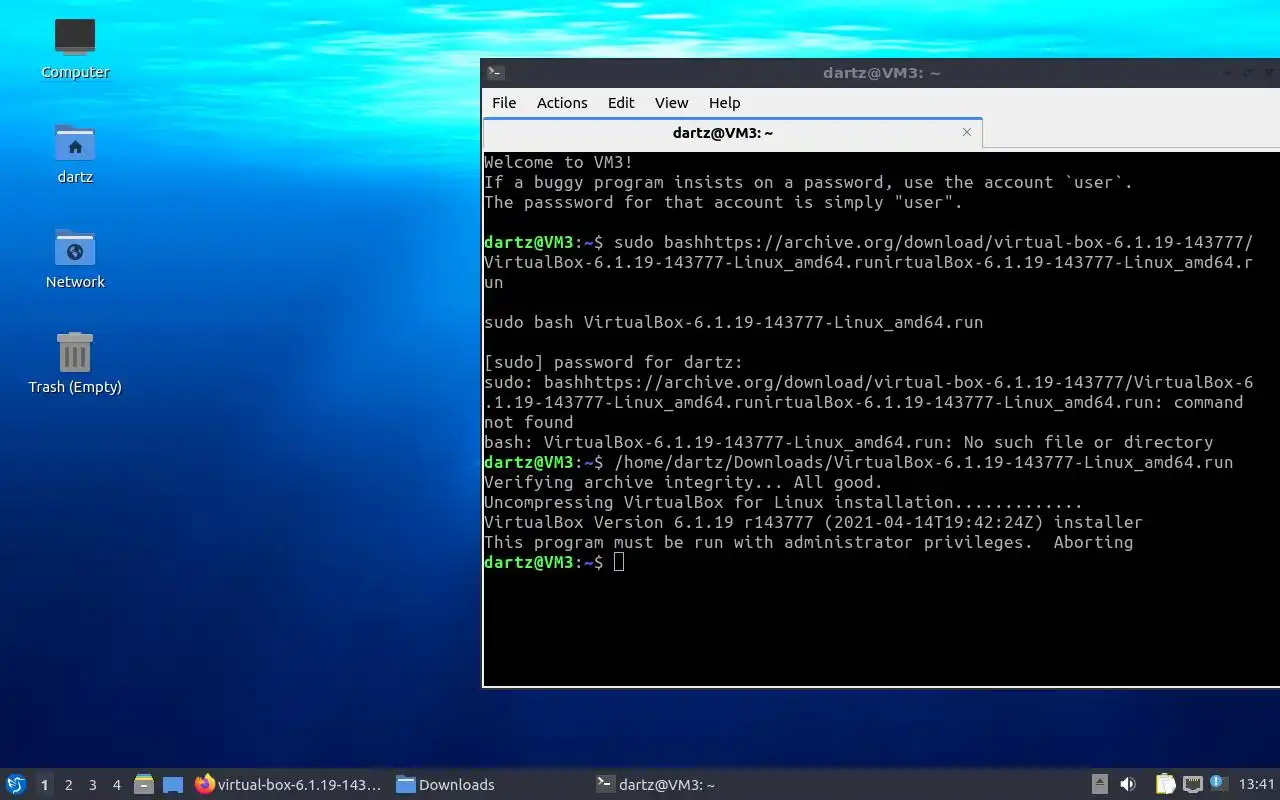Launch the file manager quick-launch icon

tap(144, 785)
